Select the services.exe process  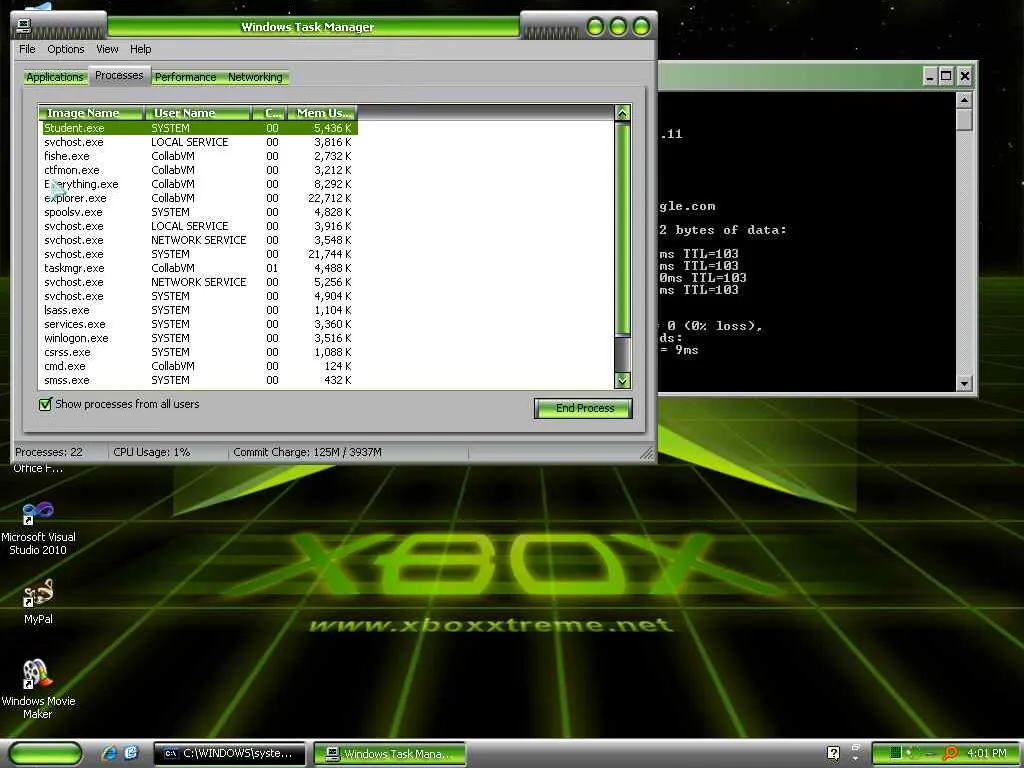click(199, 325)
